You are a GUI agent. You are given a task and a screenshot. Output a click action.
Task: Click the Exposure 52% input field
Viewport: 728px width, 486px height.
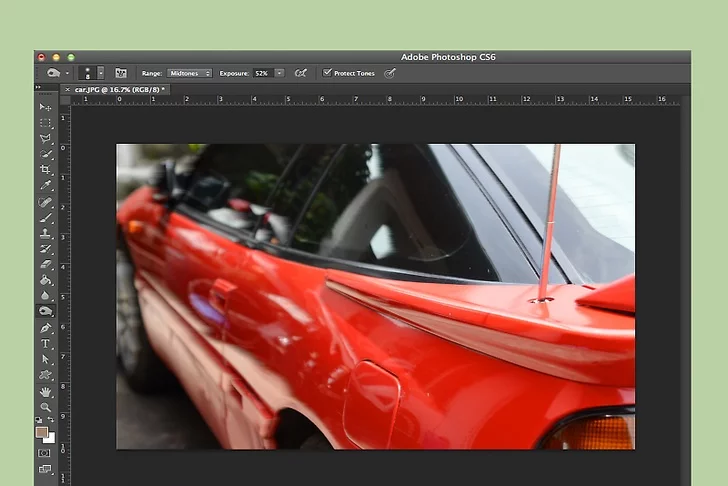click(262, 73)
